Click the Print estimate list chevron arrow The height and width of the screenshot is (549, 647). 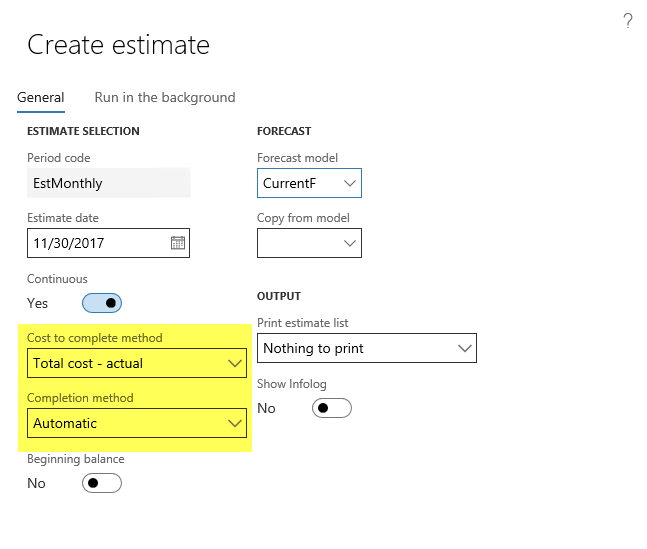tap(464, 348)
